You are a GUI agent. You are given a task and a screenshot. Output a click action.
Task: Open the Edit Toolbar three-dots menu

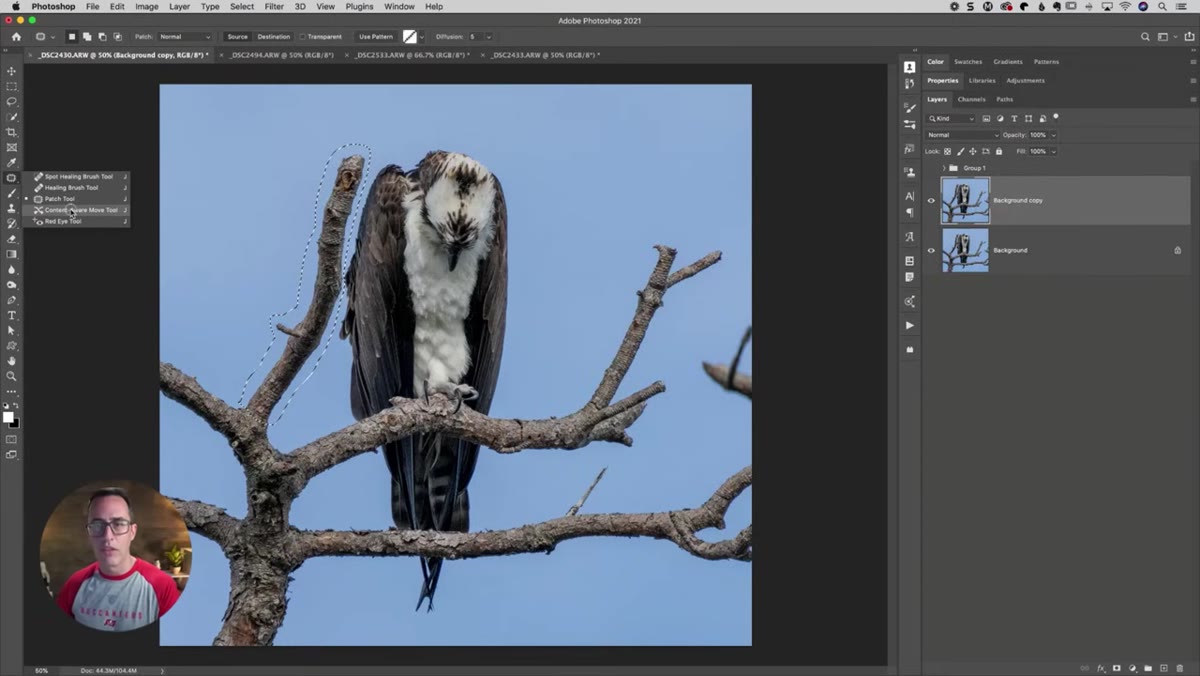[x=12, y=391]
